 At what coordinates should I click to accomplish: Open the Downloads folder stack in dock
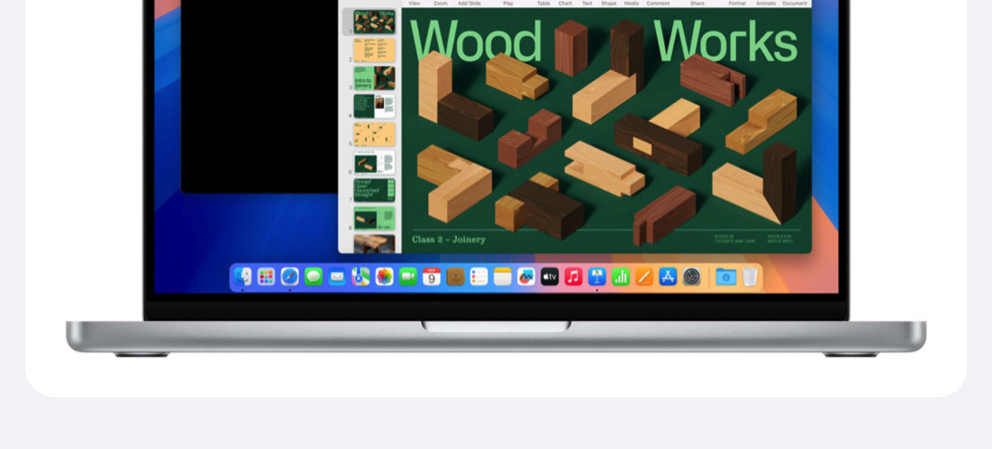click(726, 277)
